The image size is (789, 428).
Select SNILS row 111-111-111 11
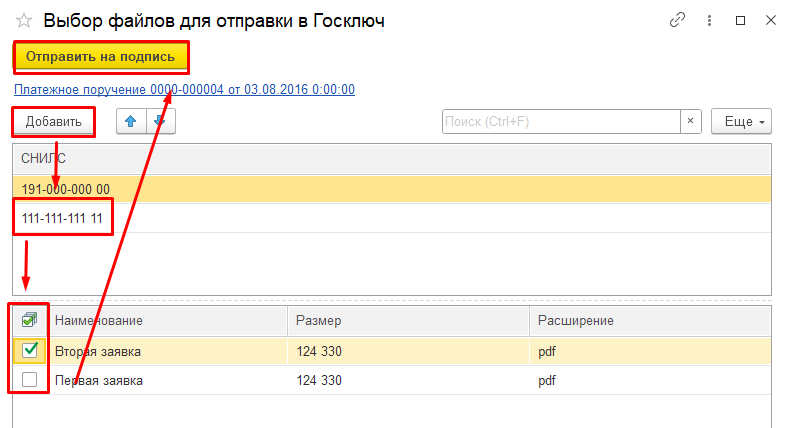click(x=392, y=218)
